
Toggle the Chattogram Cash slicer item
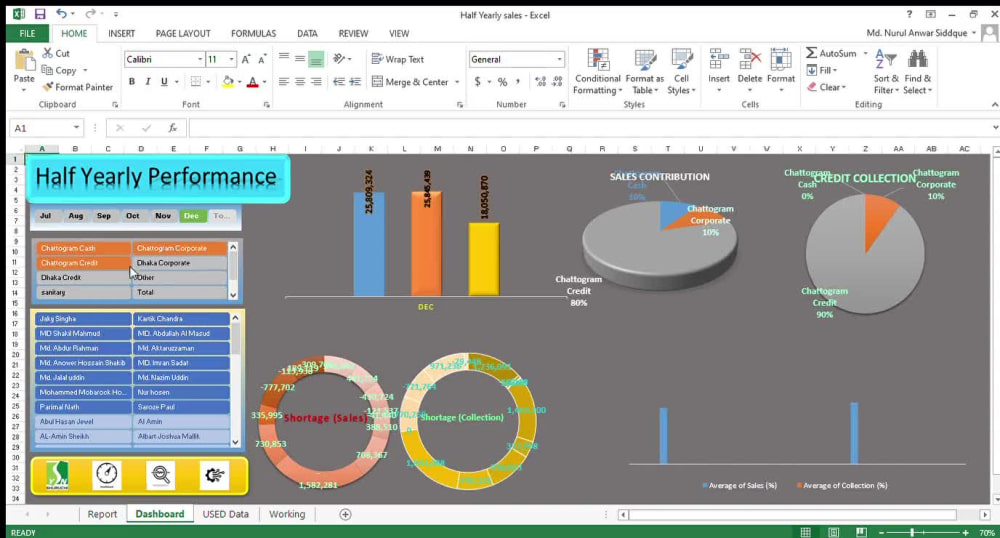pyautogui.click(x=83, y=248)
